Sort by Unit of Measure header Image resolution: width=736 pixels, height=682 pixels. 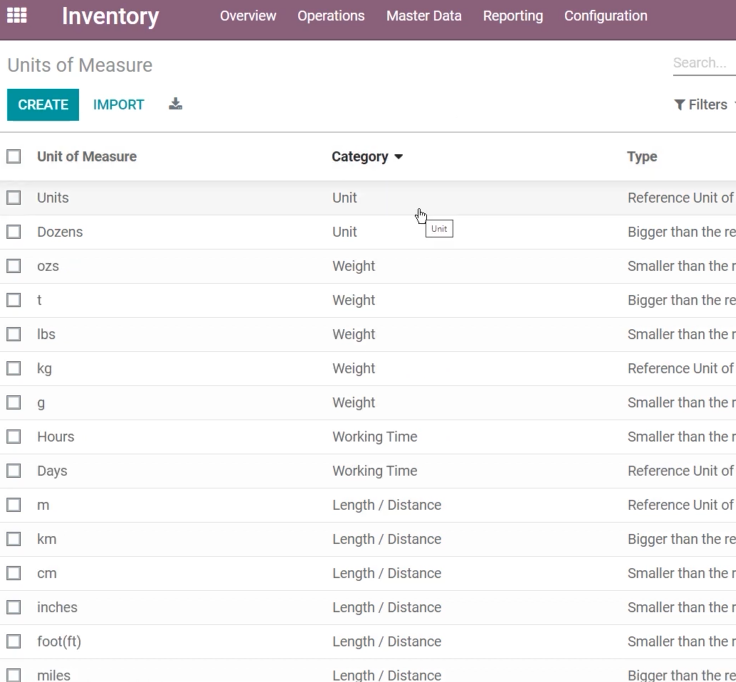coord(87,156)
